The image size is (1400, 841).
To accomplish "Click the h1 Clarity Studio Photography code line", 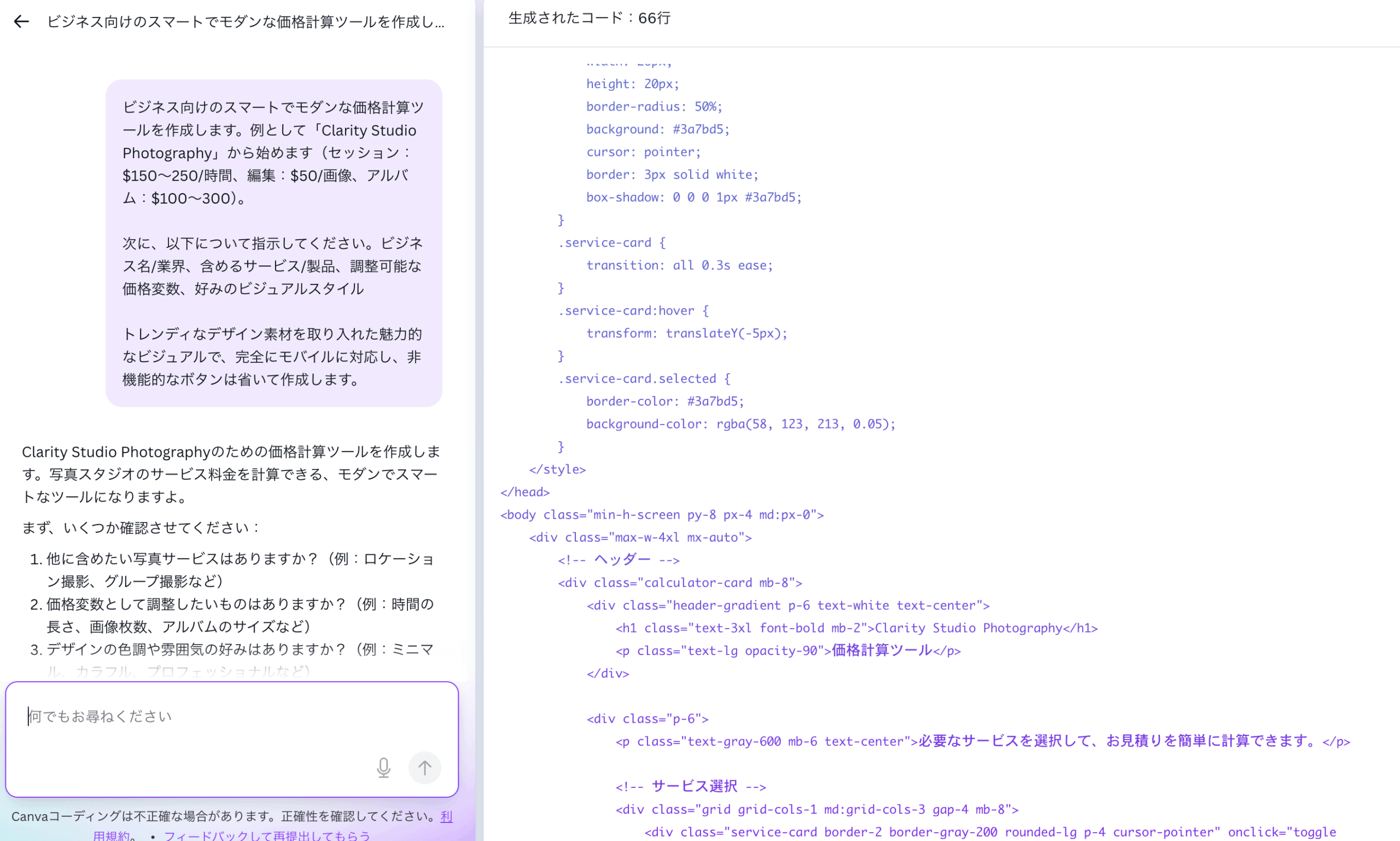I will 856,628.
